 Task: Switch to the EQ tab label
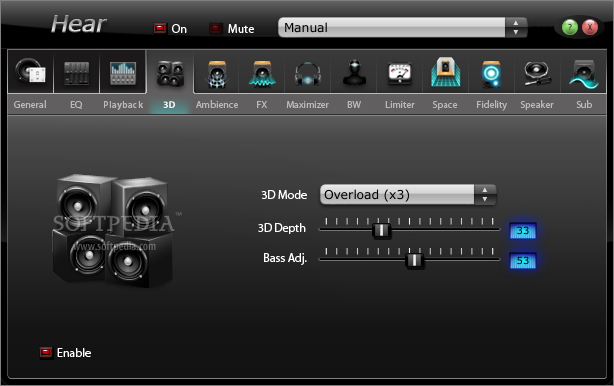[76, 105]
